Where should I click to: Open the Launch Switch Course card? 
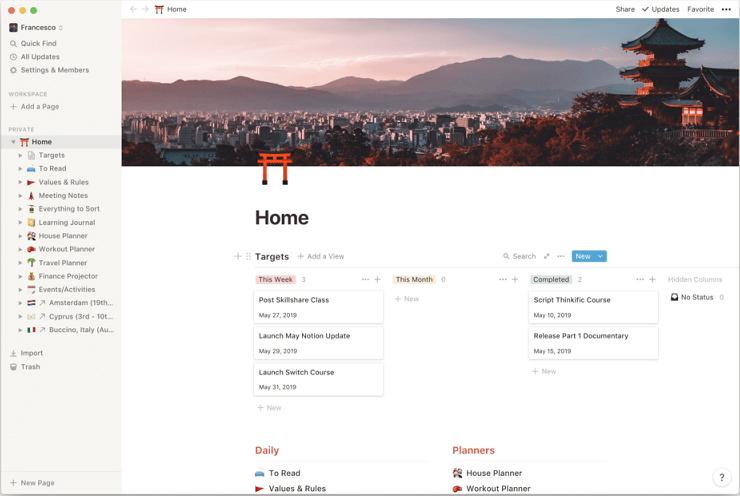coord(319,379)
